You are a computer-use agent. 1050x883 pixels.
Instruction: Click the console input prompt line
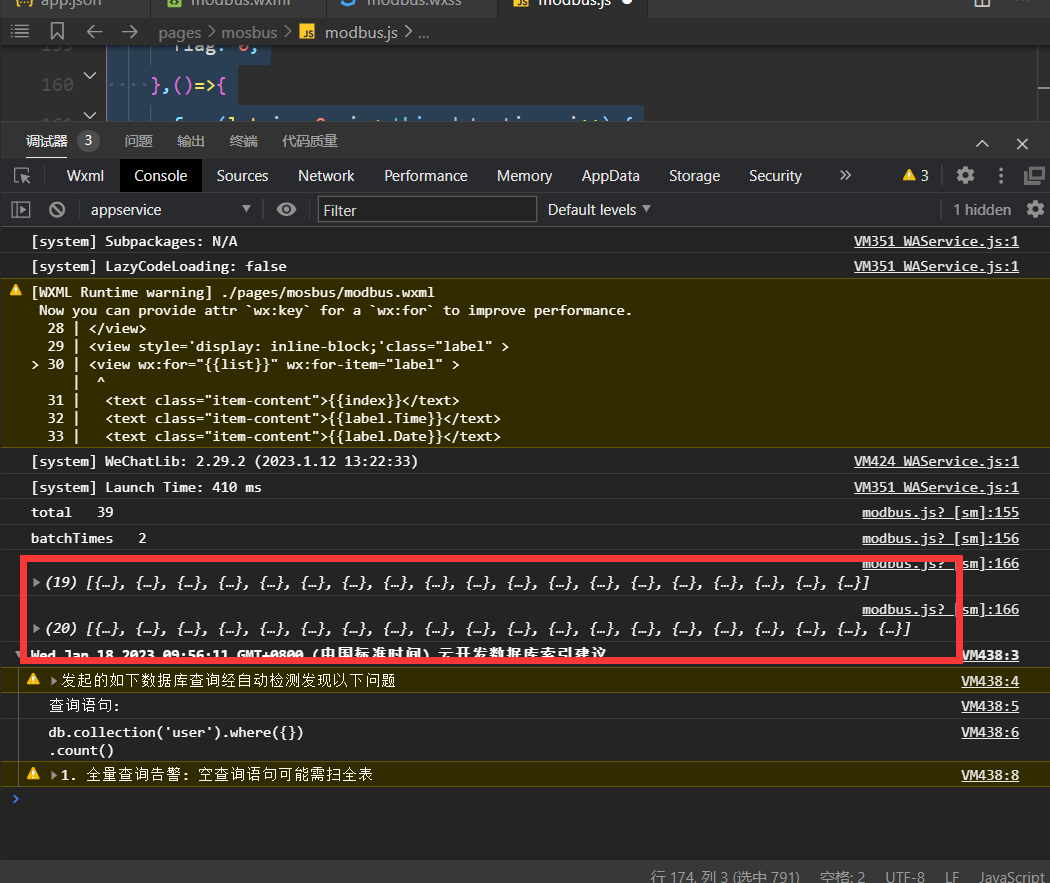(x=525, y=799)
